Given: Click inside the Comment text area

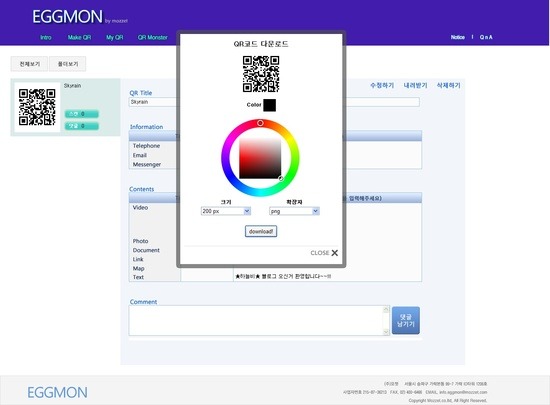Looking at the screenshot, I should [256, 320].
